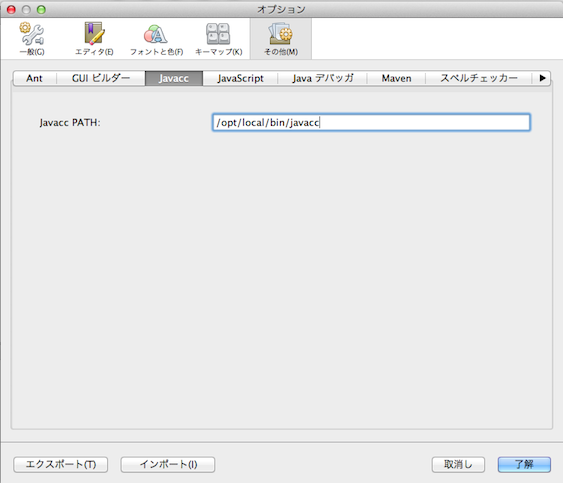Open the 一般(G) General settings icon
Screen dimensions: 563x483
tap(32, 39)
